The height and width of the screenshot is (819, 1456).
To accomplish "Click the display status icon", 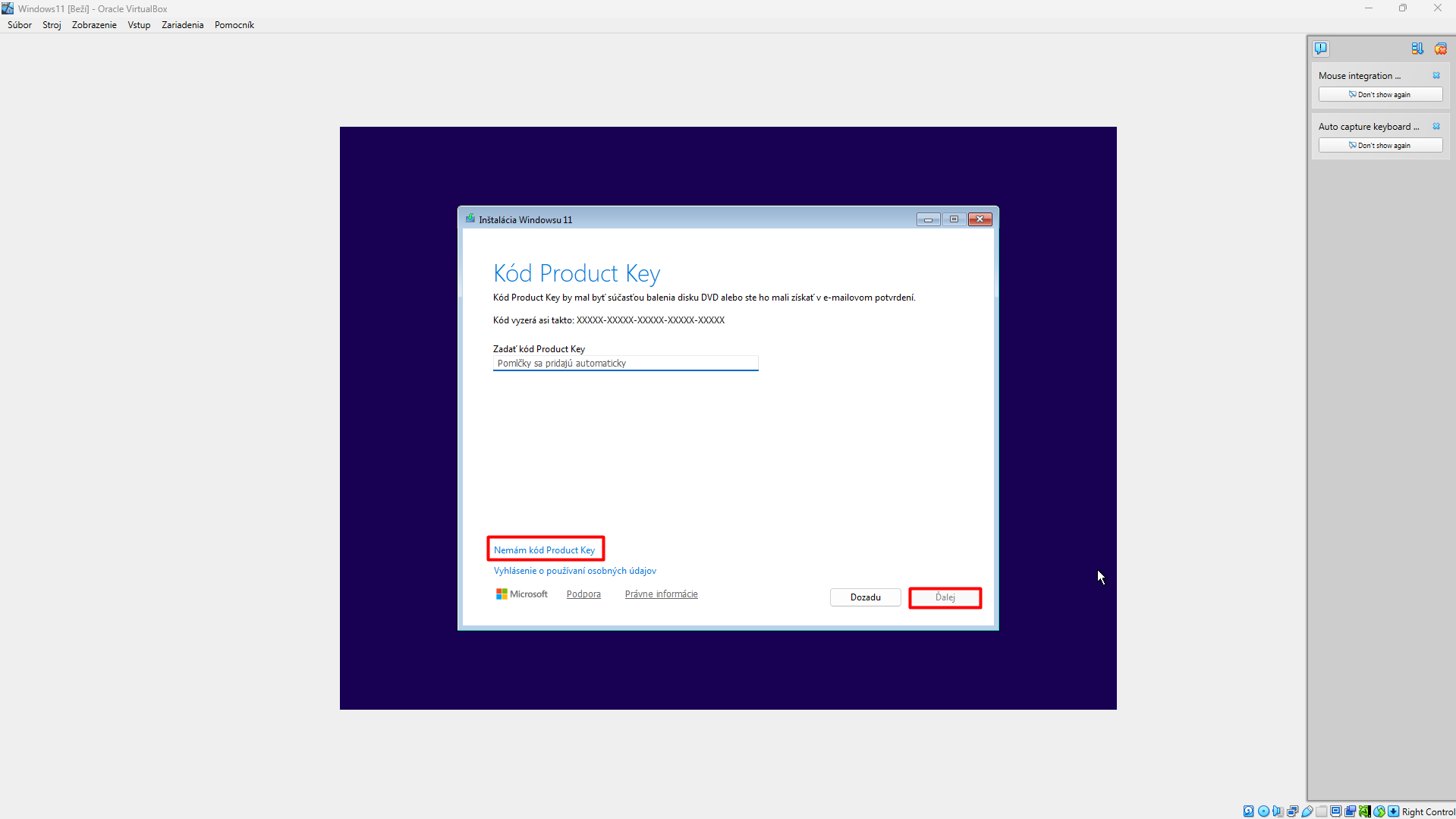I will pos(1335,811).
